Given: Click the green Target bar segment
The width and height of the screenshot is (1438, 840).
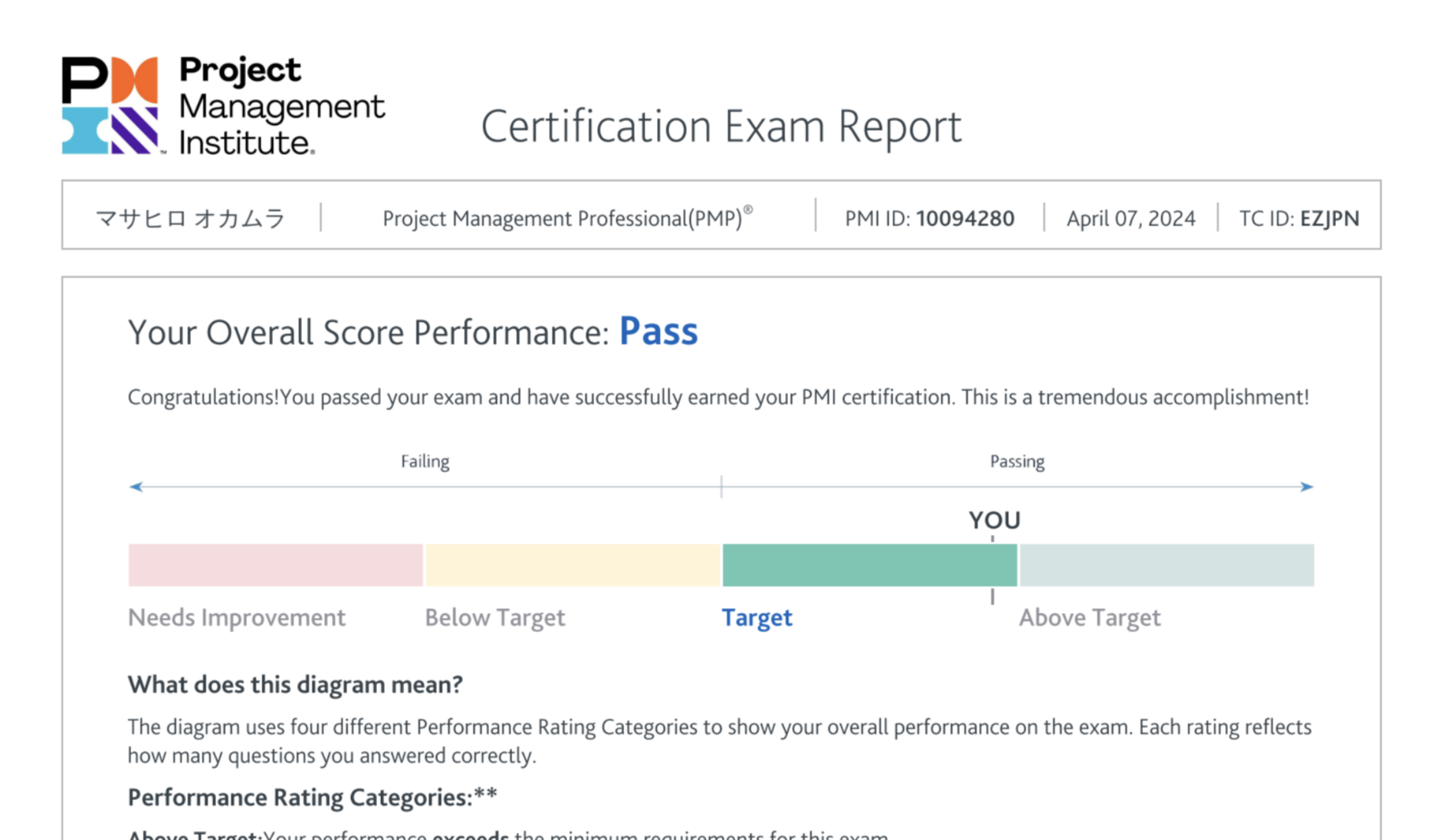Looking at the screenshot, I should [869, 565].
